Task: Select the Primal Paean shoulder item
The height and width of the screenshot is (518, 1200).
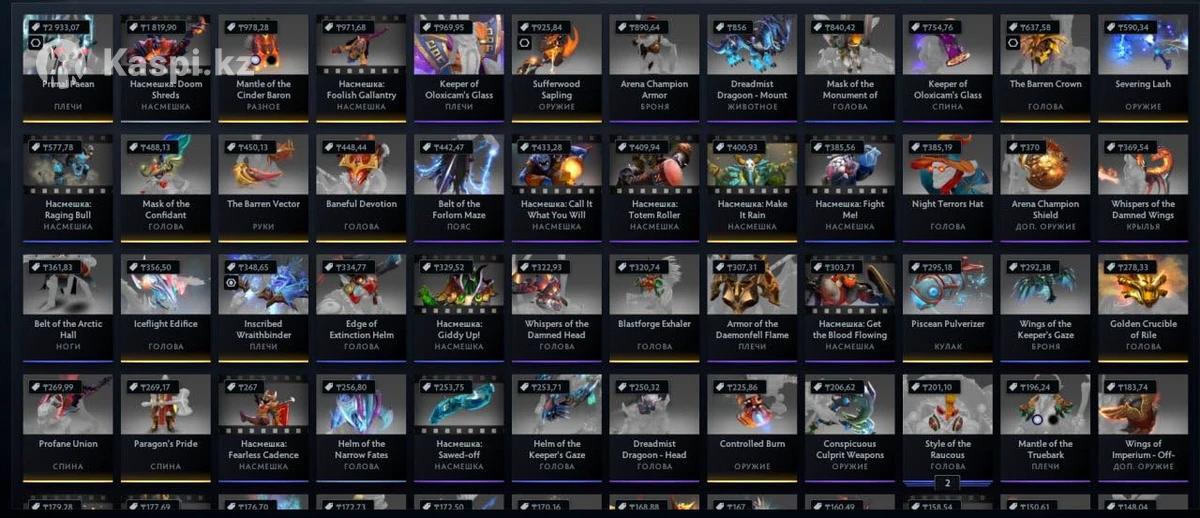Action: coord(68,68)
